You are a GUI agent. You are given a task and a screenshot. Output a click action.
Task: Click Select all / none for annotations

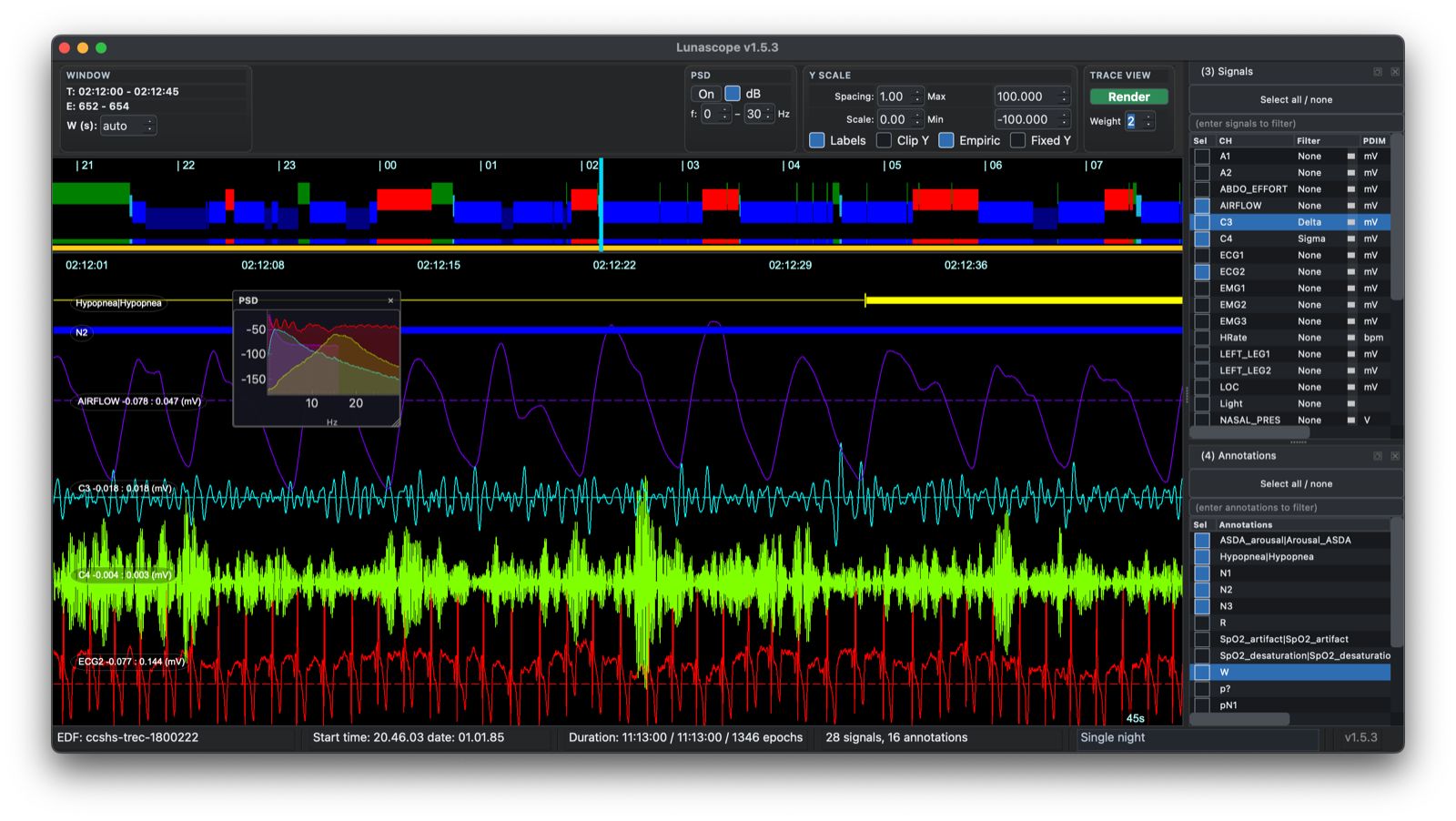coord(1296,484)
